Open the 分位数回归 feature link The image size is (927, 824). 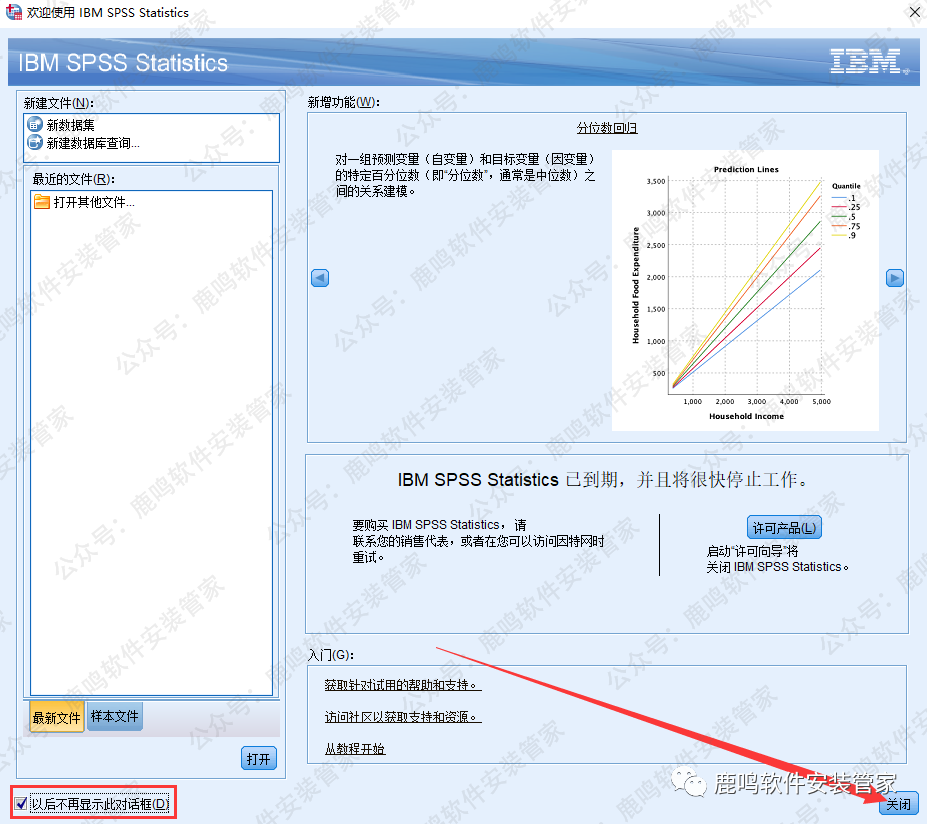[607, 128]
